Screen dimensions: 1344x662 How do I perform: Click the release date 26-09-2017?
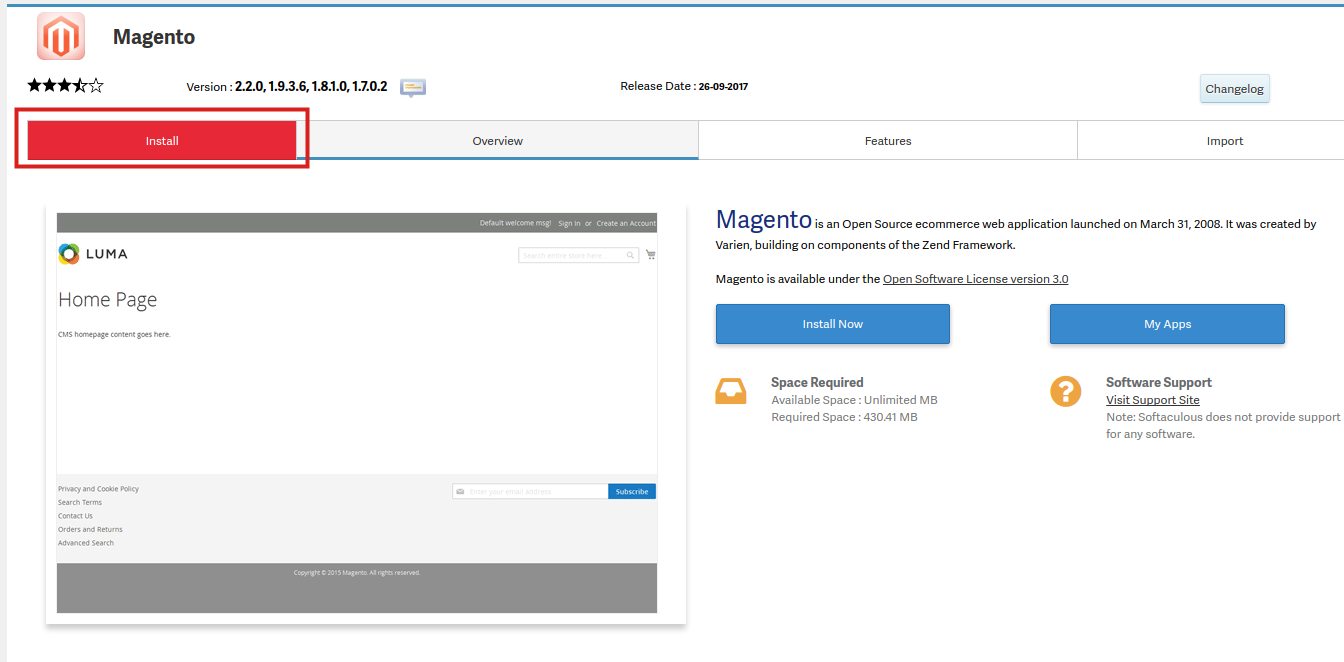(x=724, y=87)
